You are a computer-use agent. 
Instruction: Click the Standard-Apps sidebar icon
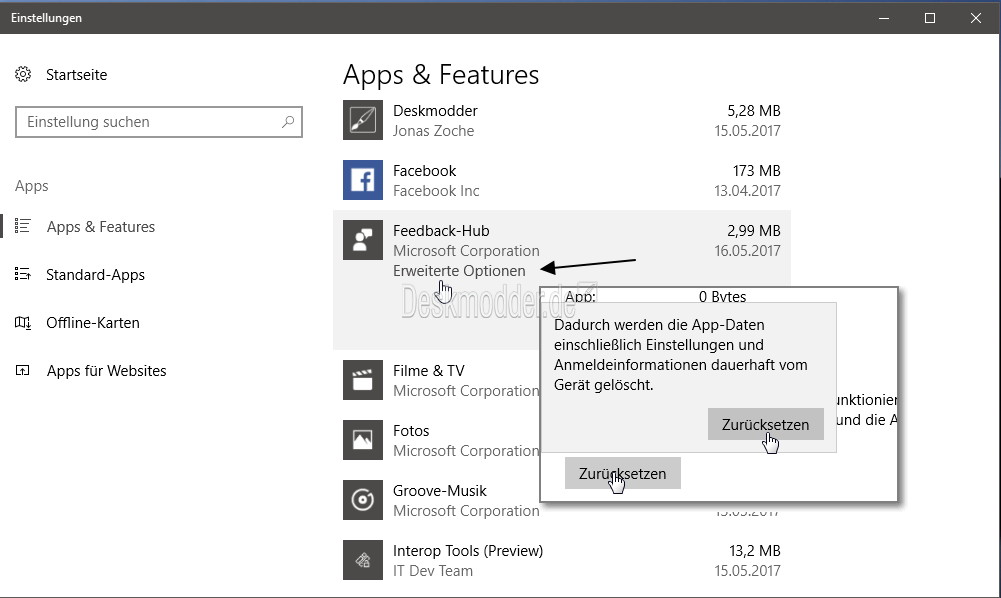[23, 274]
